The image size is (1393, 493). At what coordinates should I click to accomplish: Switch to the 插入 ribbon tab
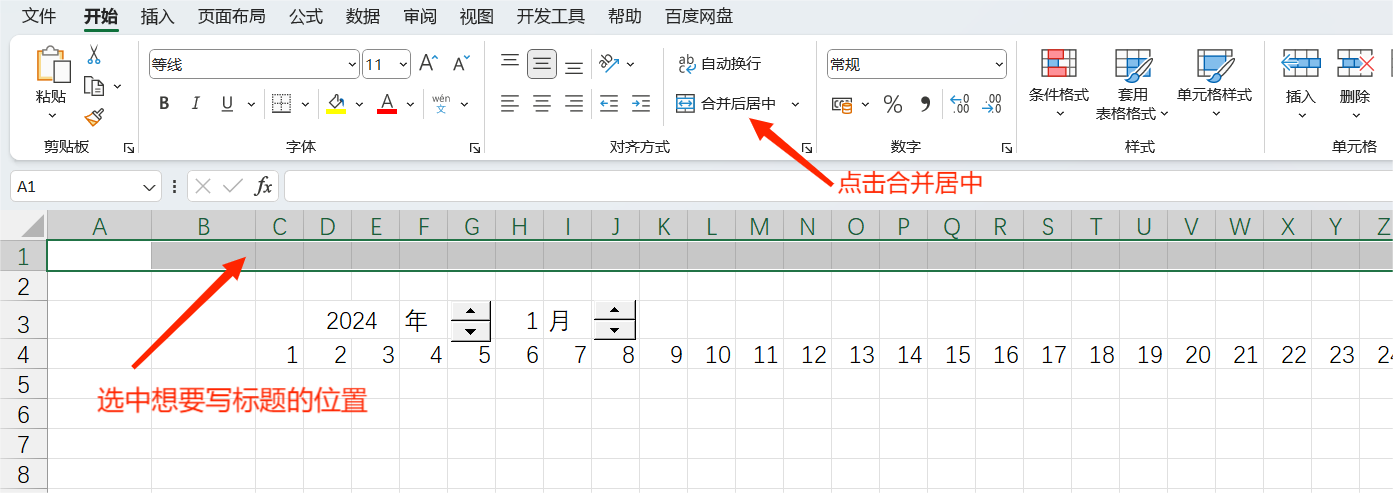(157, 16)
